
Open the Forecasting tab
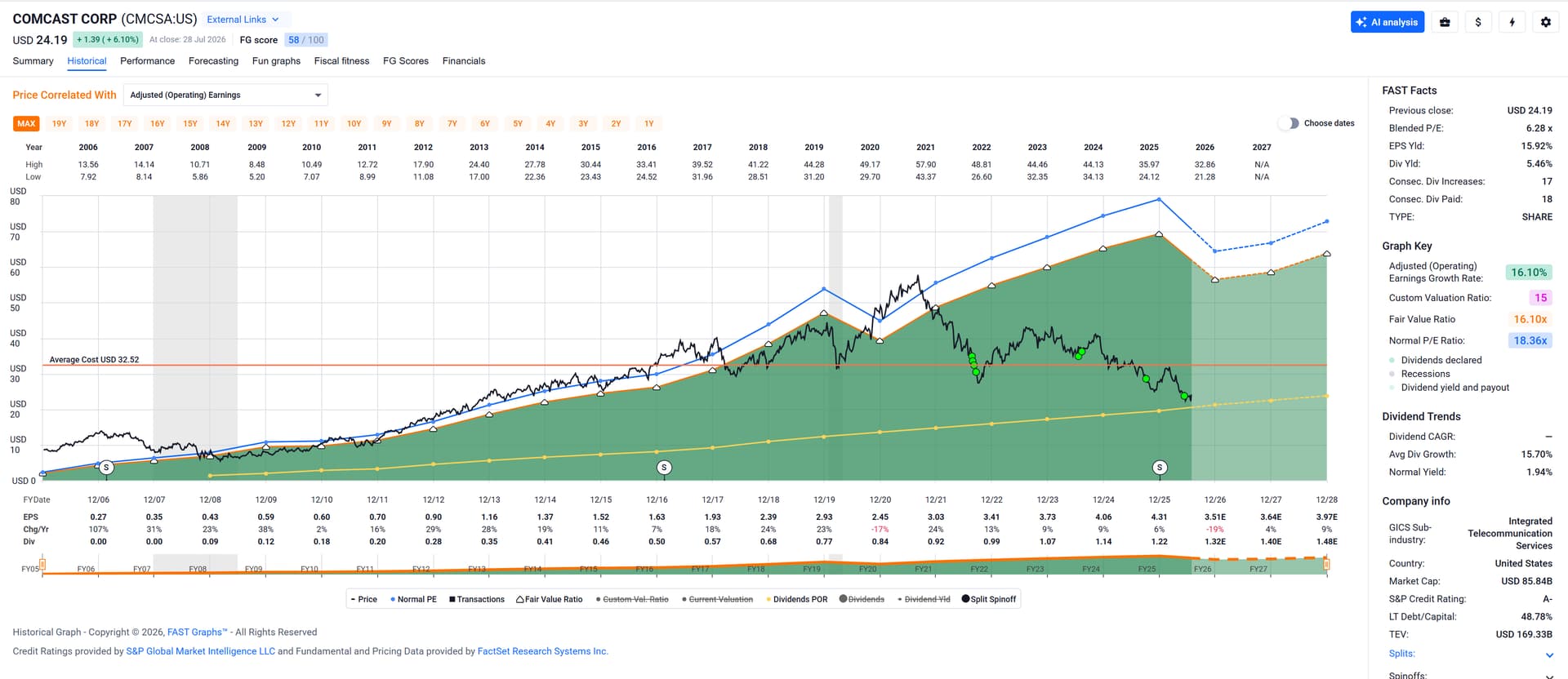tap(213, 61)
